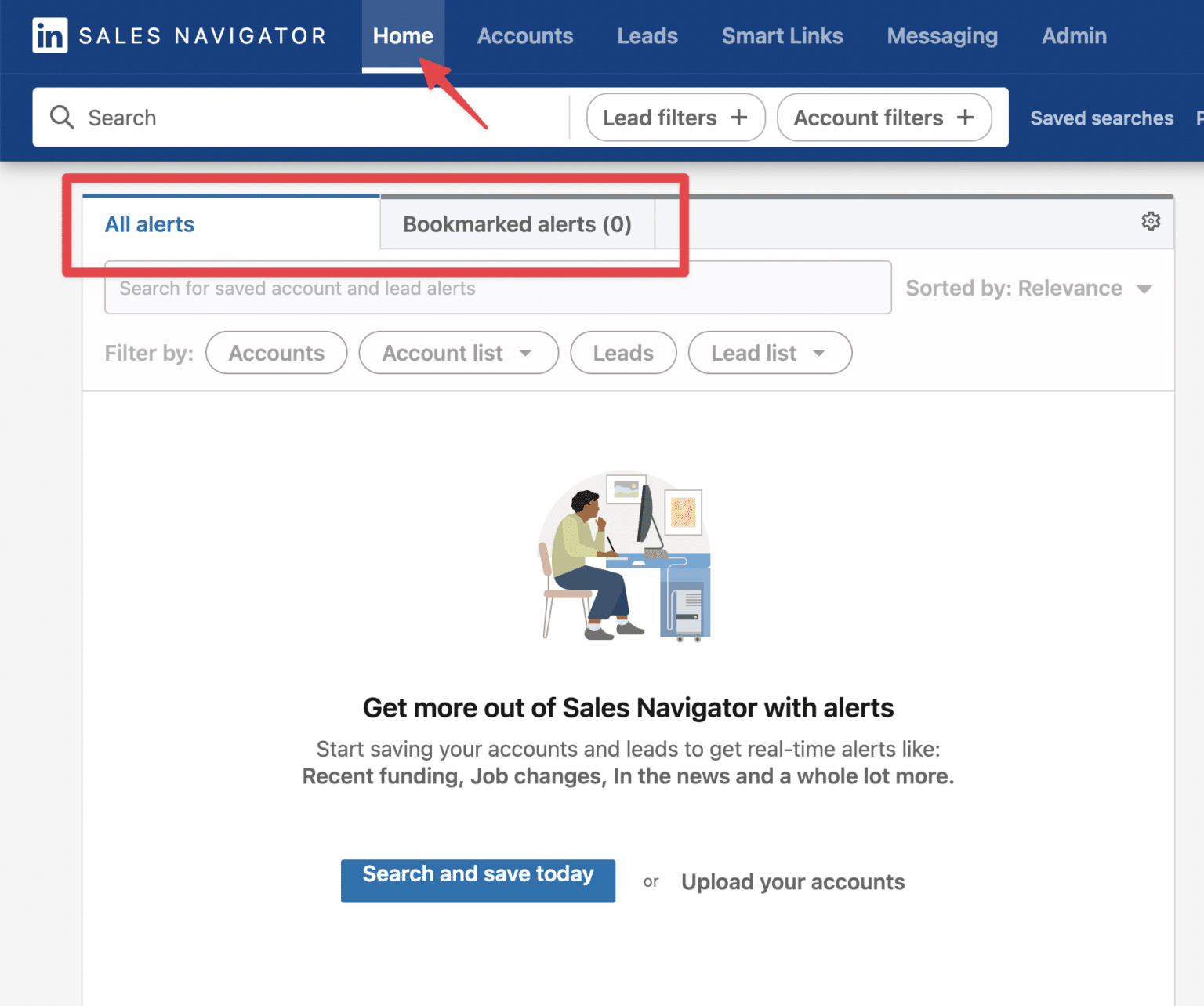Toggle the Leads filter chip
Image resolution: width=1204 pixels, height=1006 pixels.
click(622, 353)
